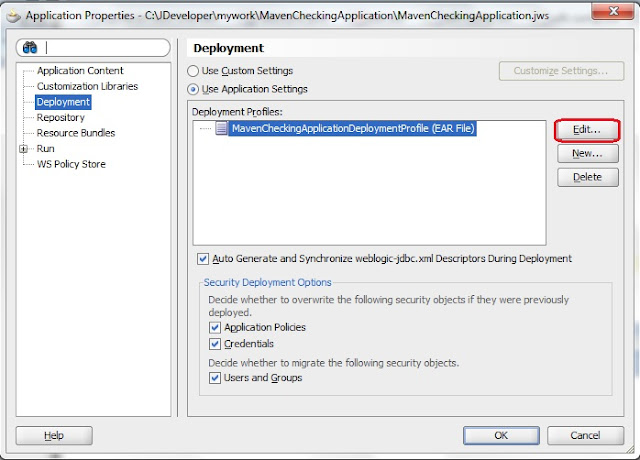Click the New... profile button
640x460 pixels.
[588, 153]
